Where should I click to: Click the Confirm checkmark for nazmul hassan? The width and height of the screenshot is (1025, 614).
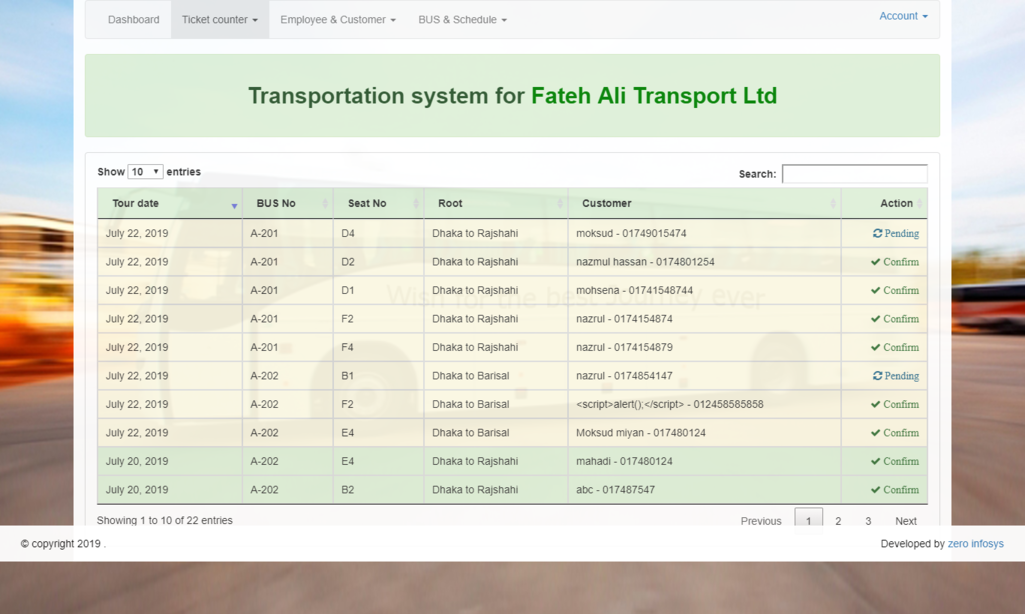876,262
